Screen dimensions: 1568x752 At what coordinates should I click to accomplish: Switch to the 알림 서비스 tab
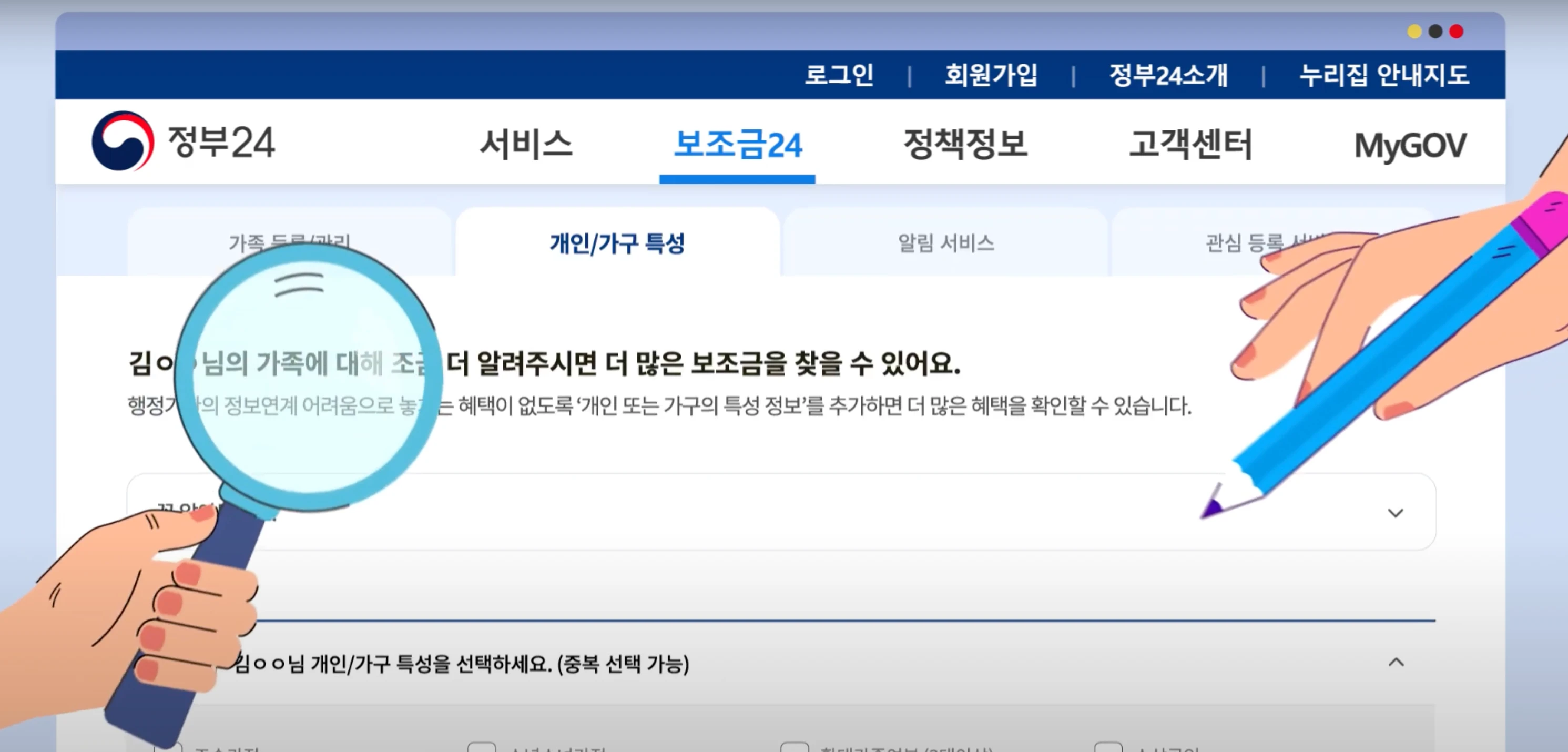pos(946,242)
